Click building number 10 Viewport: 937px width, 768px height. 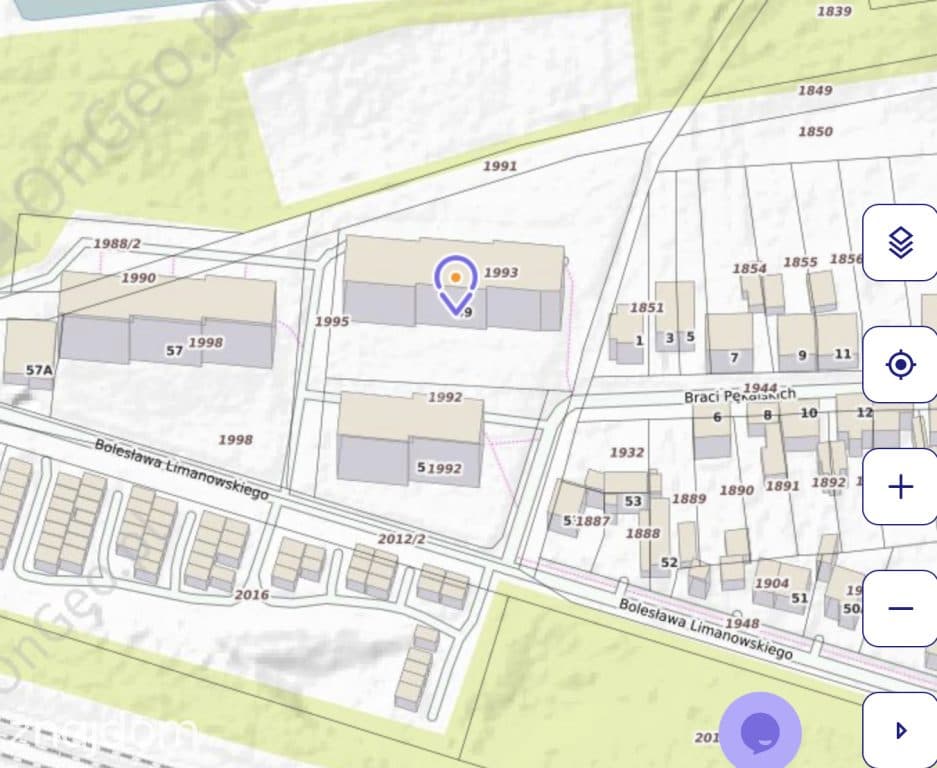tap(809, 413)
